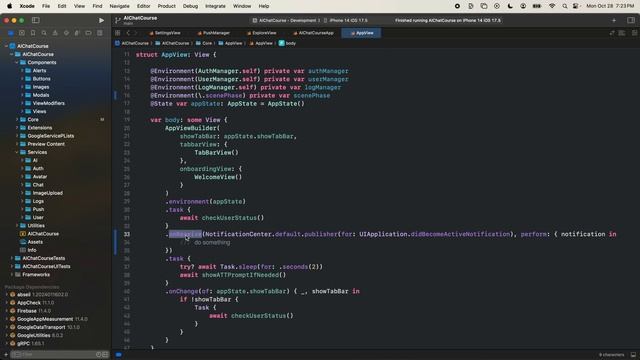Open the Editor menu
Screen dimensions: 640x360
[x=143, y=6]
